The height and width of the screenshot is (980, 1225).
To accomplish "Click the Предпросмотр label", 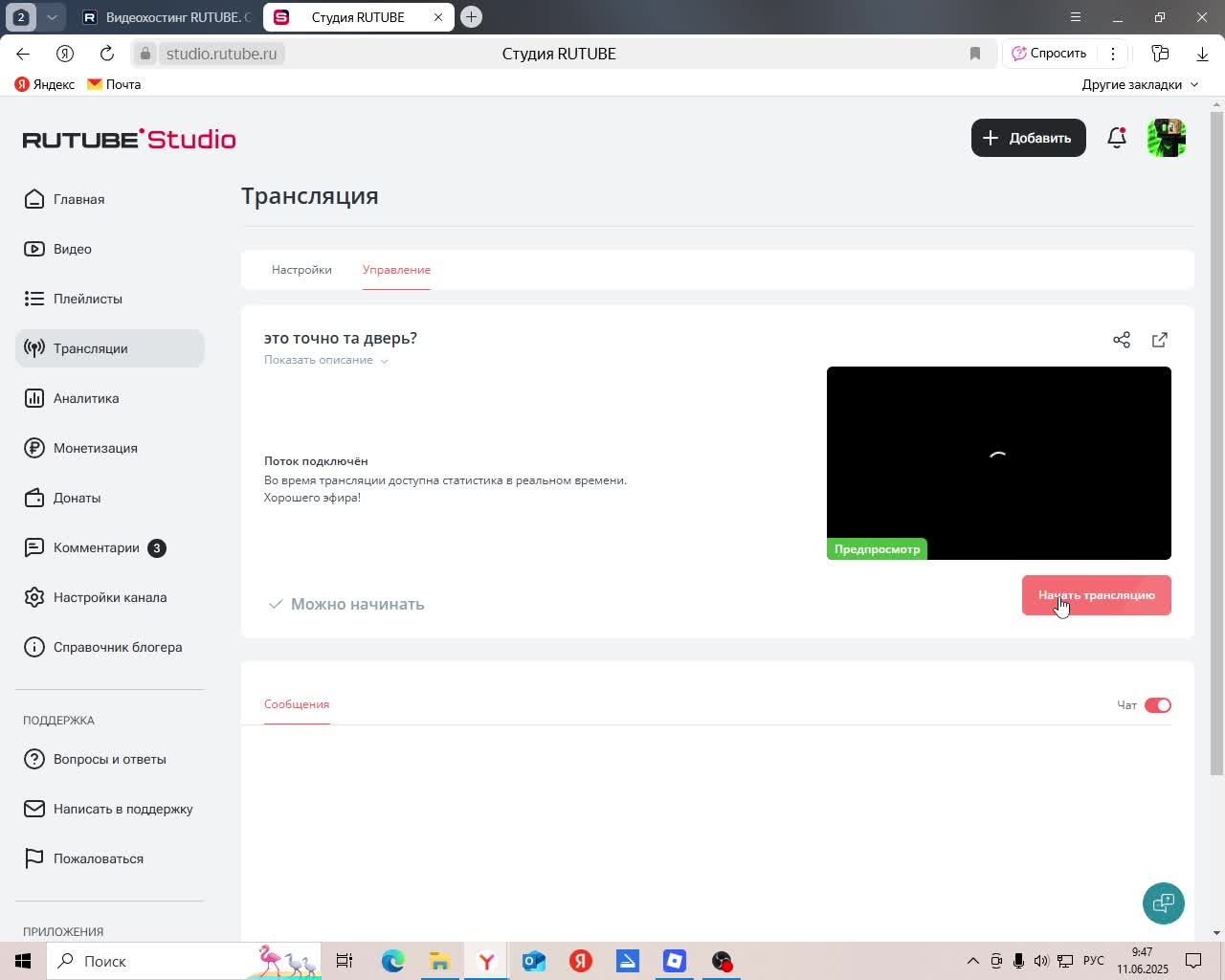I will click(877, 549).
